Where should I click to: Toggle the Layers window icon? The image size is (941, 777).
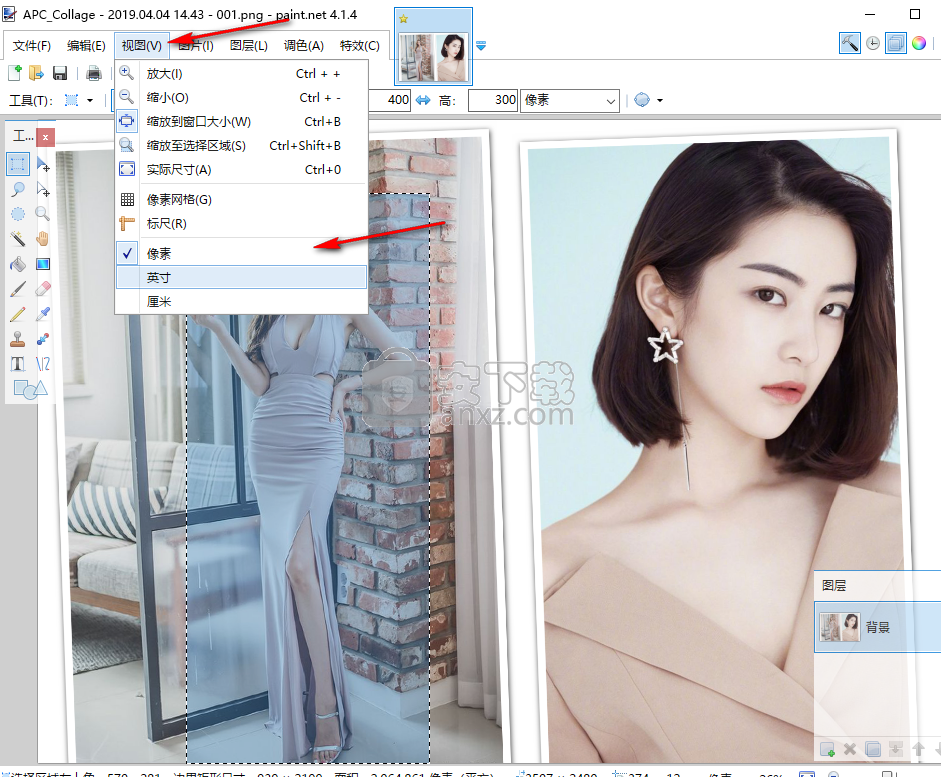pyautogui.click(x=895, y=43)
